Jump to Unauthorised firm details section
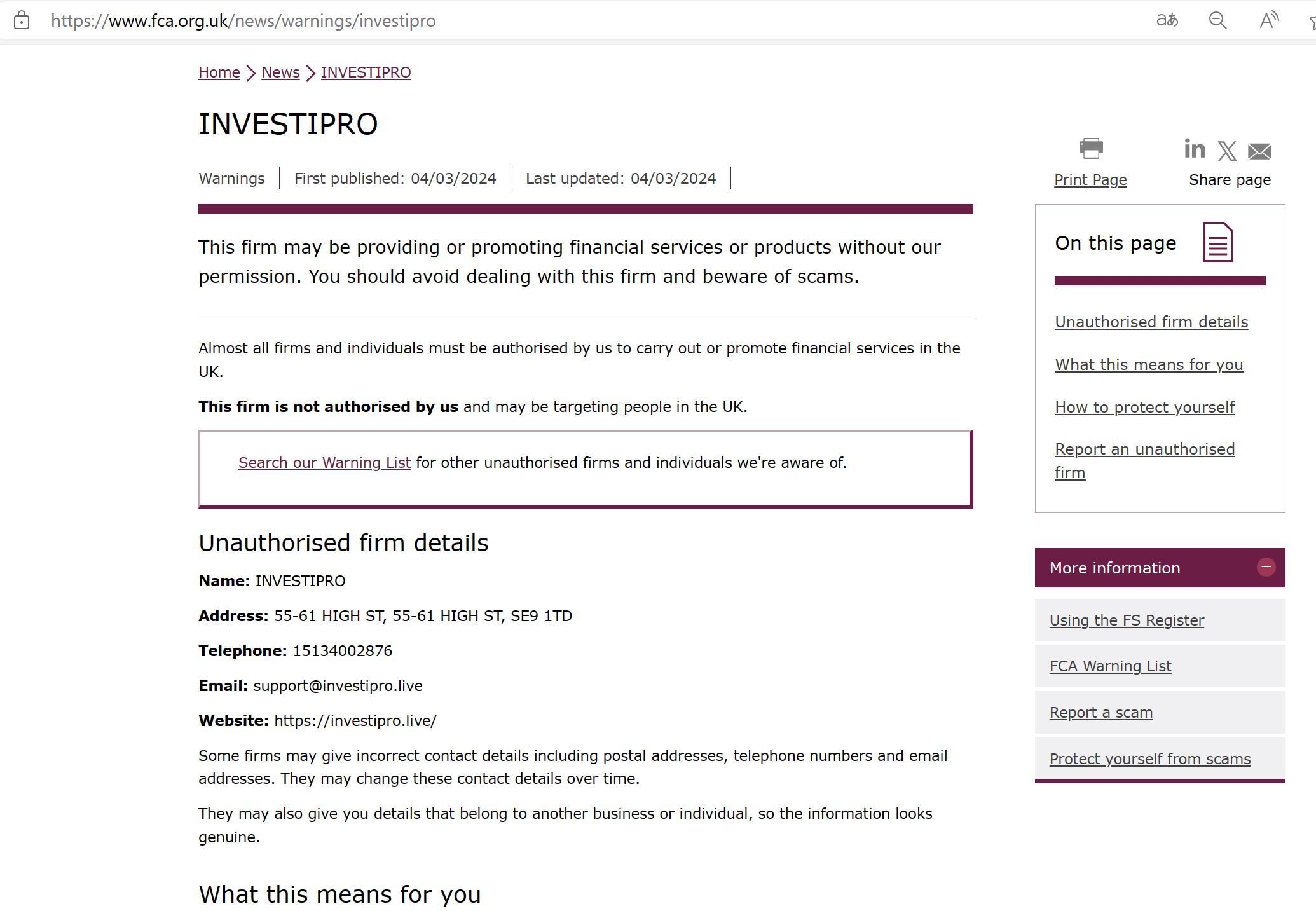 click(x=1151, y=322)
